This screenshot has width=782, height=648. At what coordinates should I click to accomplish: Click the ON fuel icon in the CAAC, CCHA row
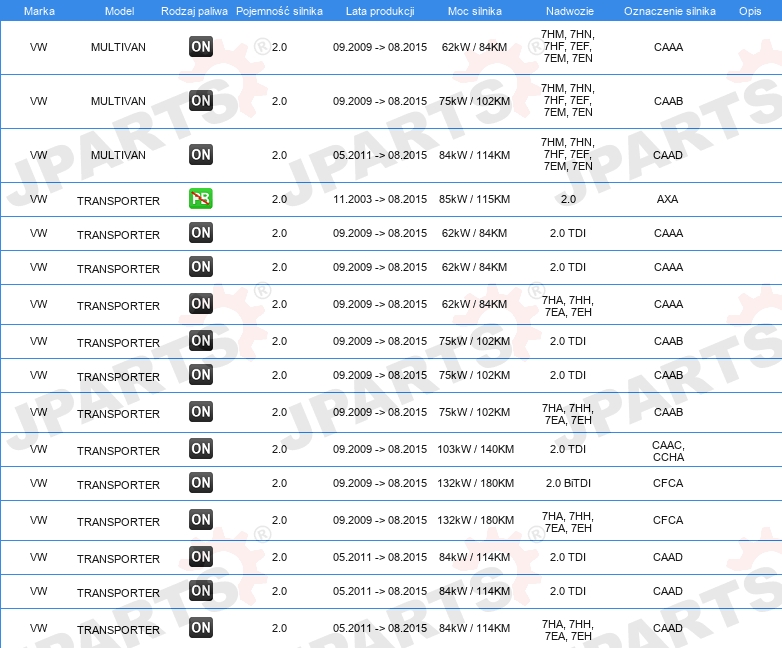tap(201, 449)
